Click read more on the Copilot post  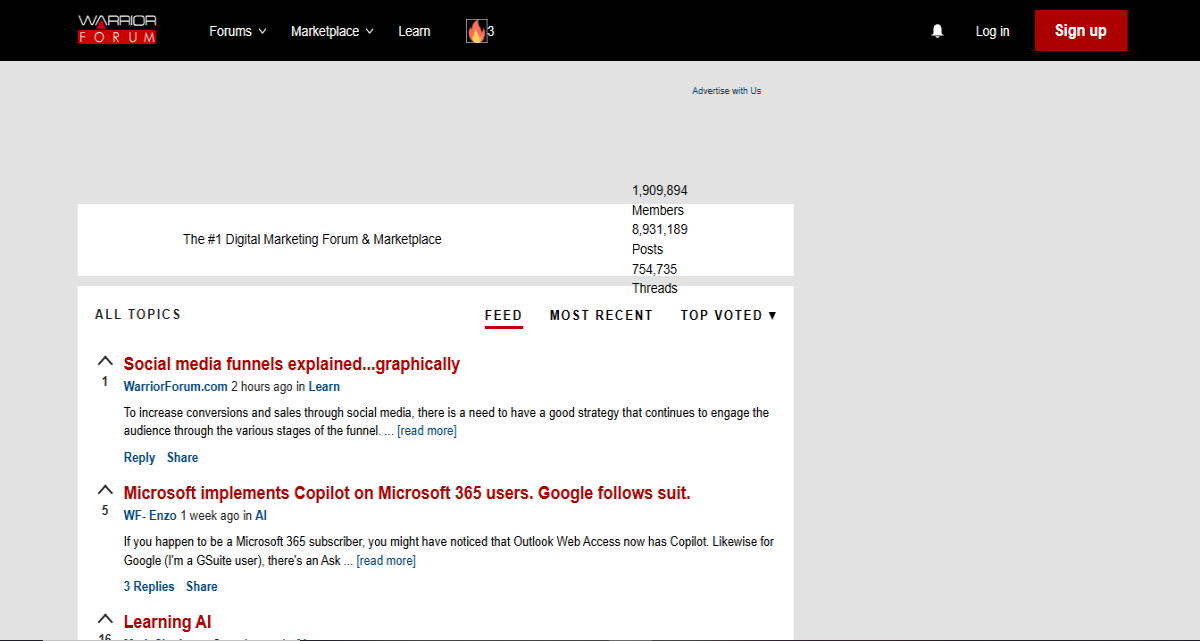pos(386,560)
